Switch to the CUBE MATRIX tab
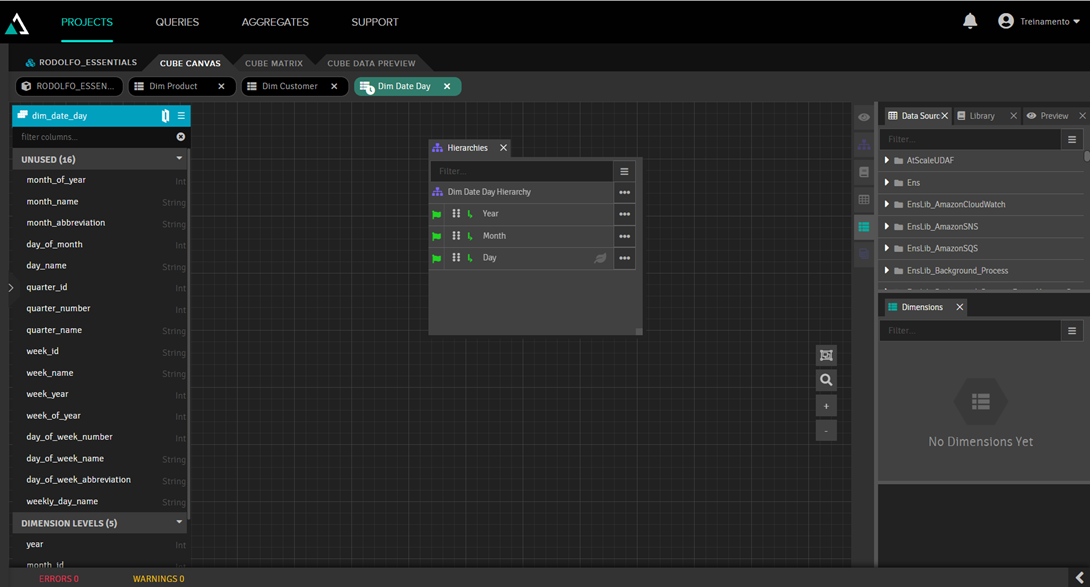1090x587 pixels. coord(273,63)
